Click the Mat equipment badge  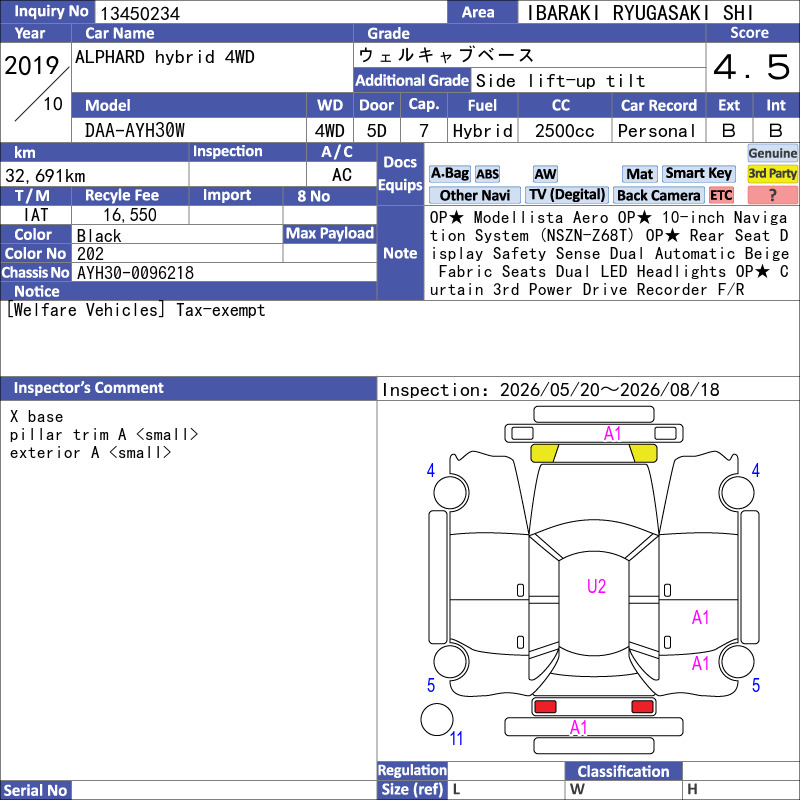pos(639,174)
